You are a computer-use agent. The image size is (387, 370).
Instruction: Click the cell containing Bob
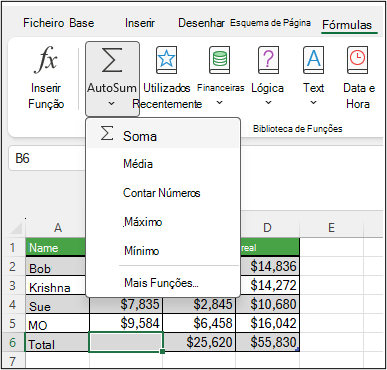pyautogui.click(x=56, y=267)
